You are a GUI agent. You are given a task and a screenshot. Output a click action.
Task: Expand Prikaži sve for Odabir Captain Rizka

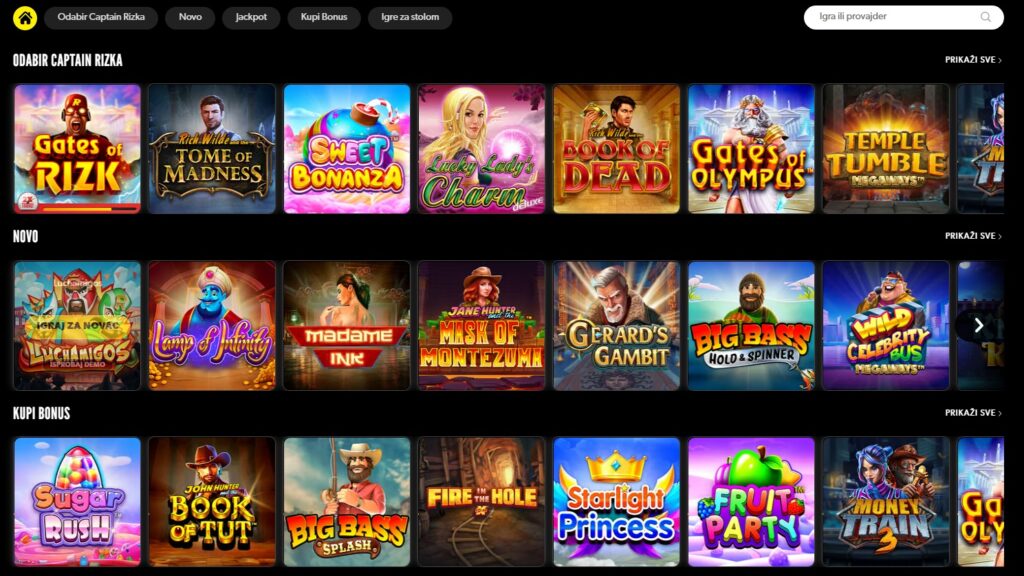tap(973, 59)
